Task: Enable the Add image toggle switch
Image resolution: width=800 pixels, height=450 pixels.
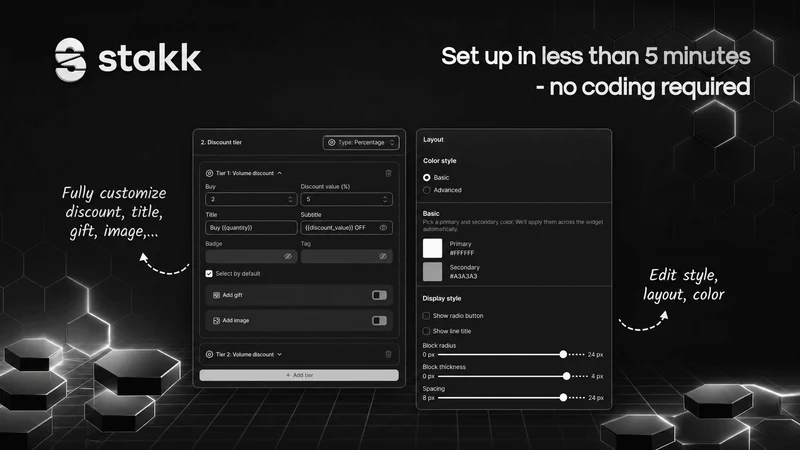Action: click(x=379, y=320)
